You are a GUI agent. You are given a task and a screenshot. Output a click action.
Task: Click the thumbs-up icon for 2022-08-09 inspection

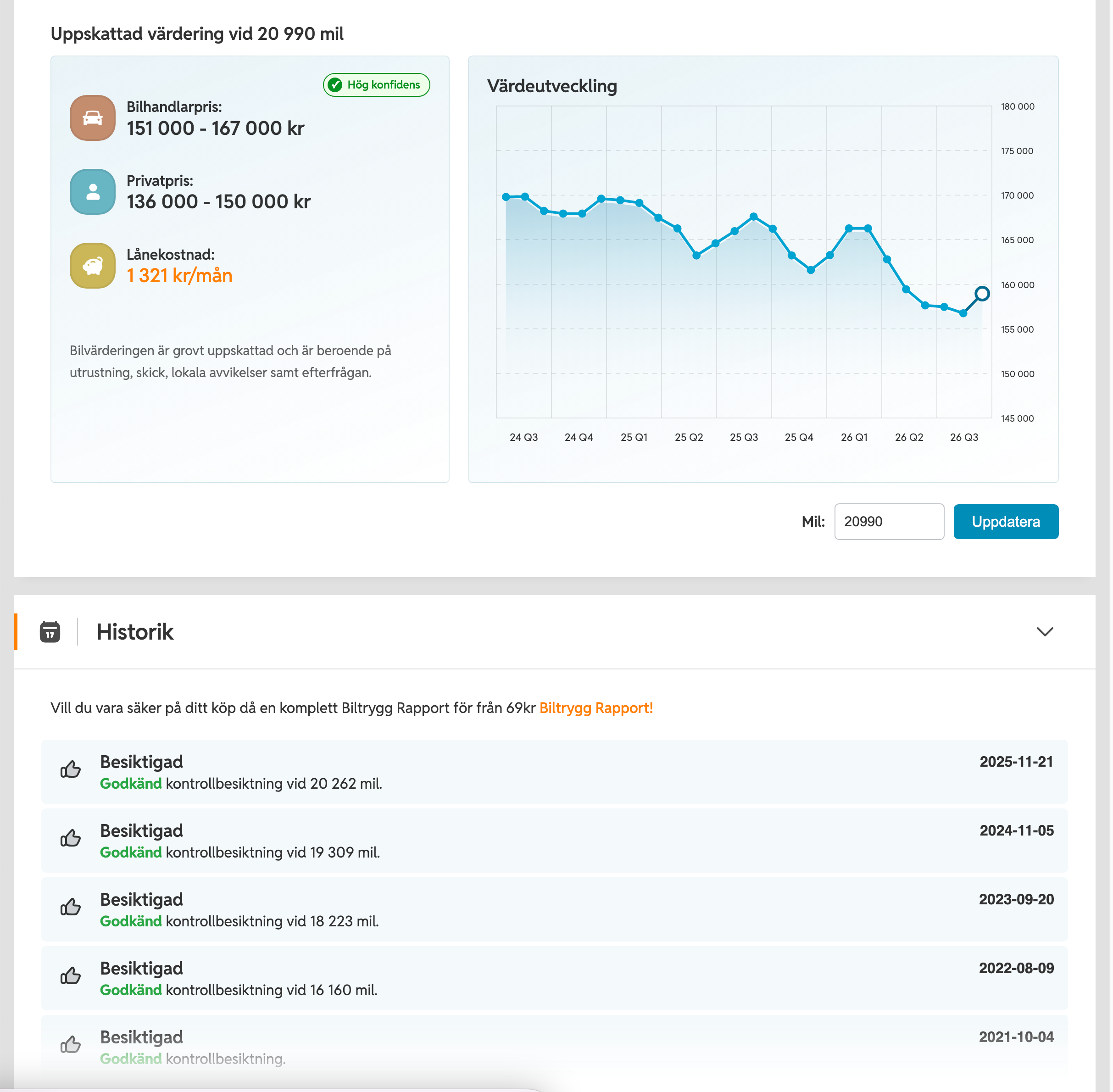point(71,975)
